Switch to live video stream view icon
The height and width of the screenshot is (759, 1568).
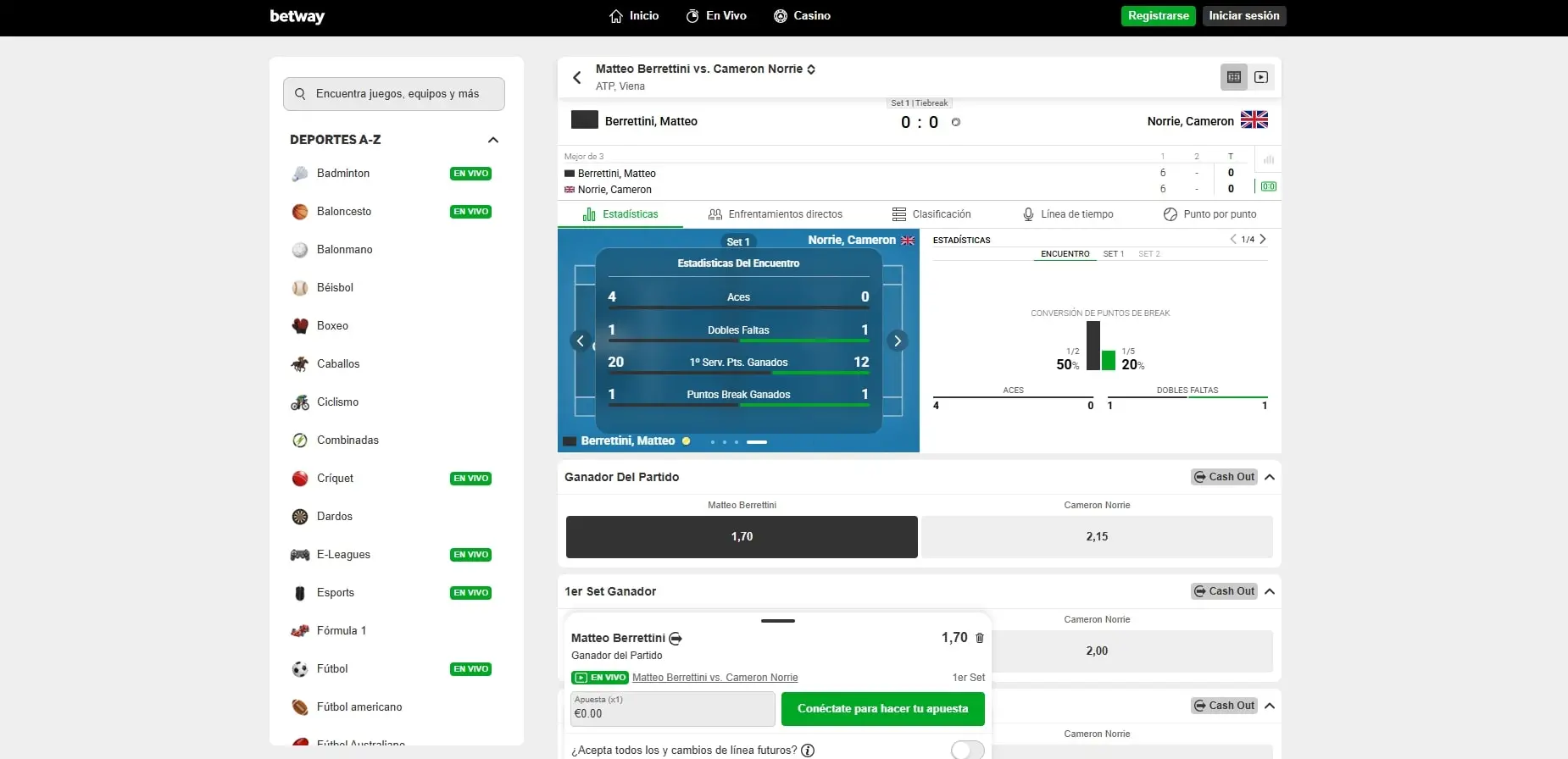(1261, 77)
